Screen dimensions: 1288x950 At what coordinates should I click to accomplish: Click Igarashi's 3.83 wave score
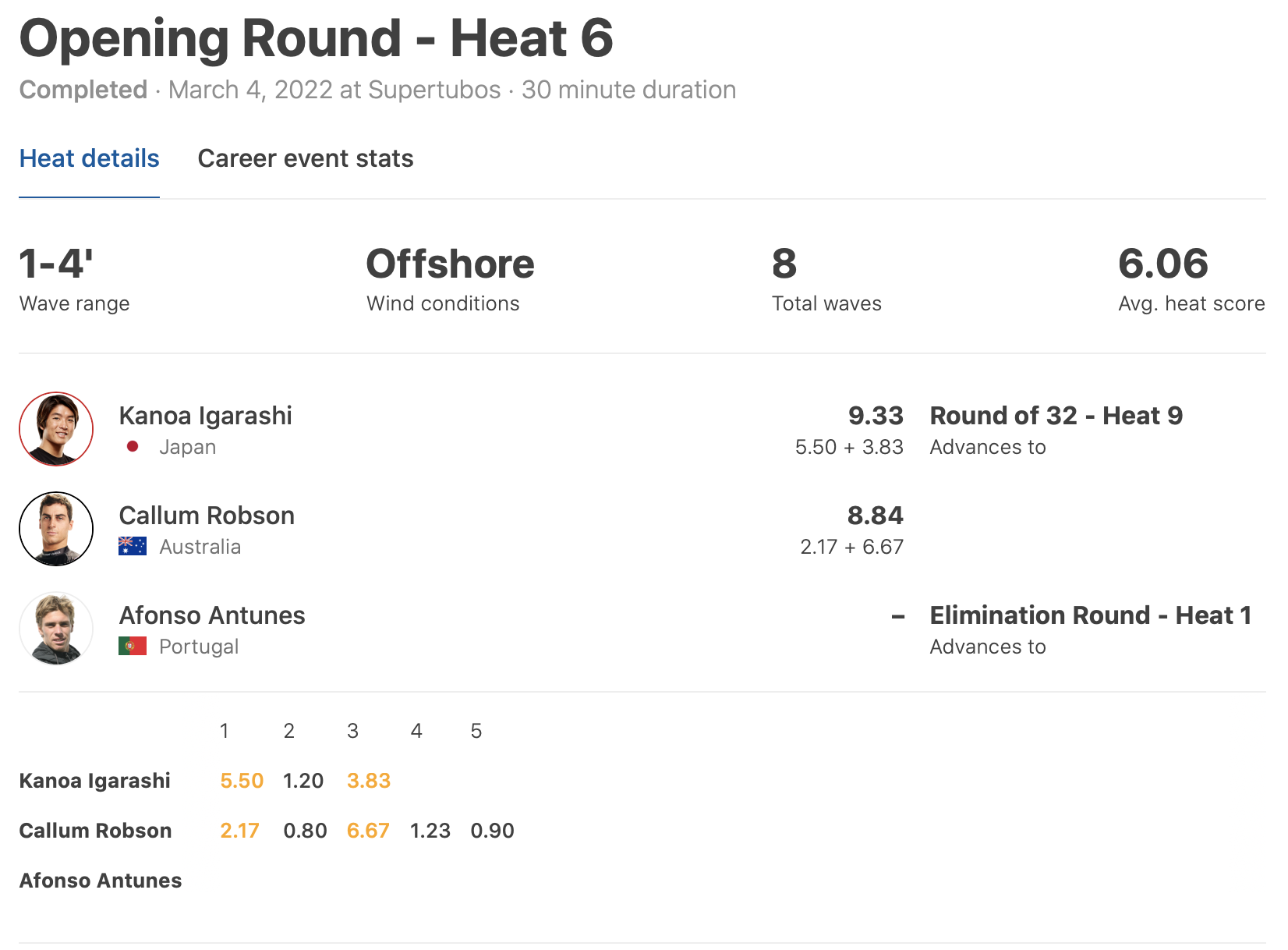coord(368,781)
